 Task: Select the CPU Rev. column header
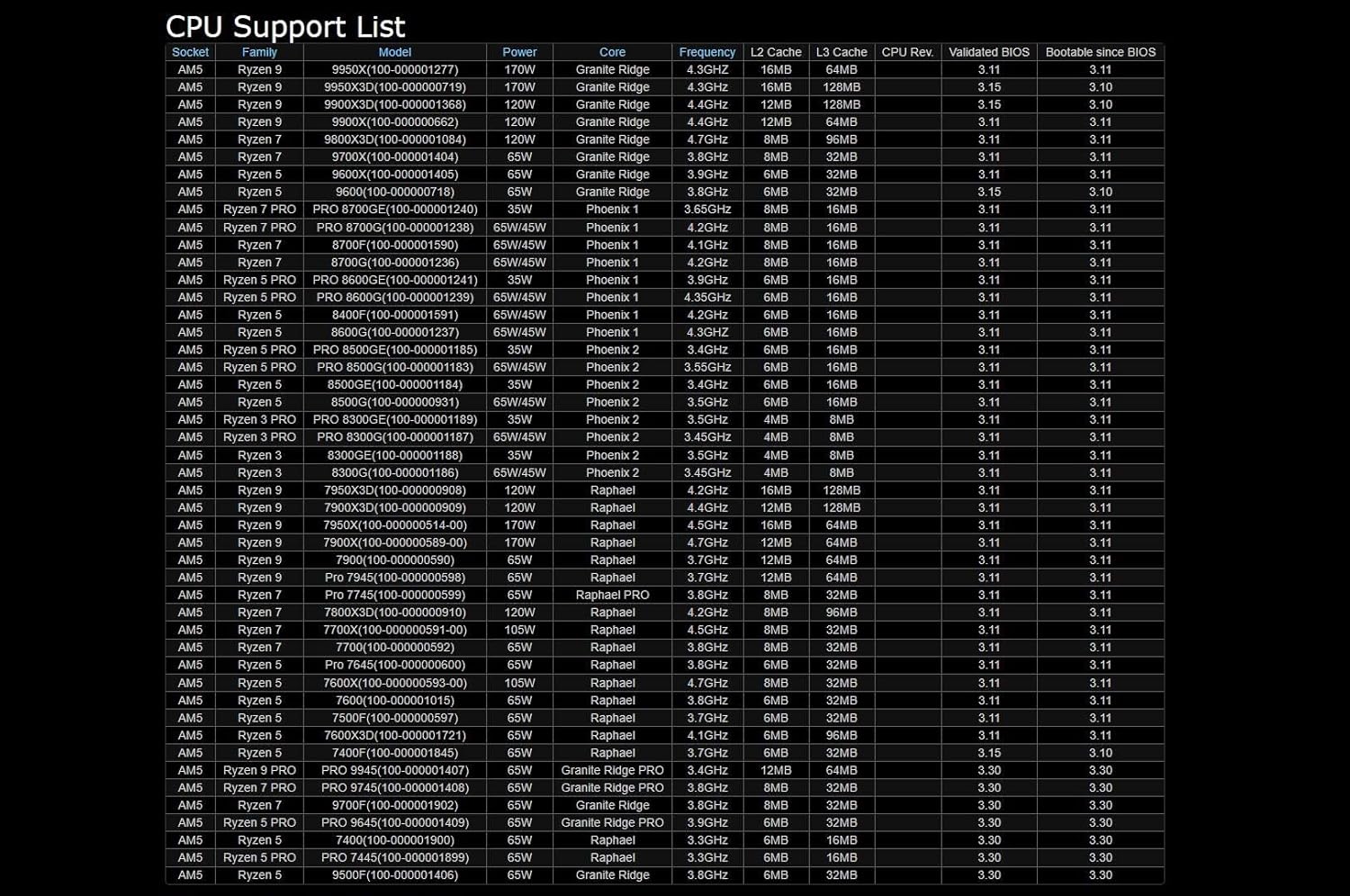click(907, 52)
